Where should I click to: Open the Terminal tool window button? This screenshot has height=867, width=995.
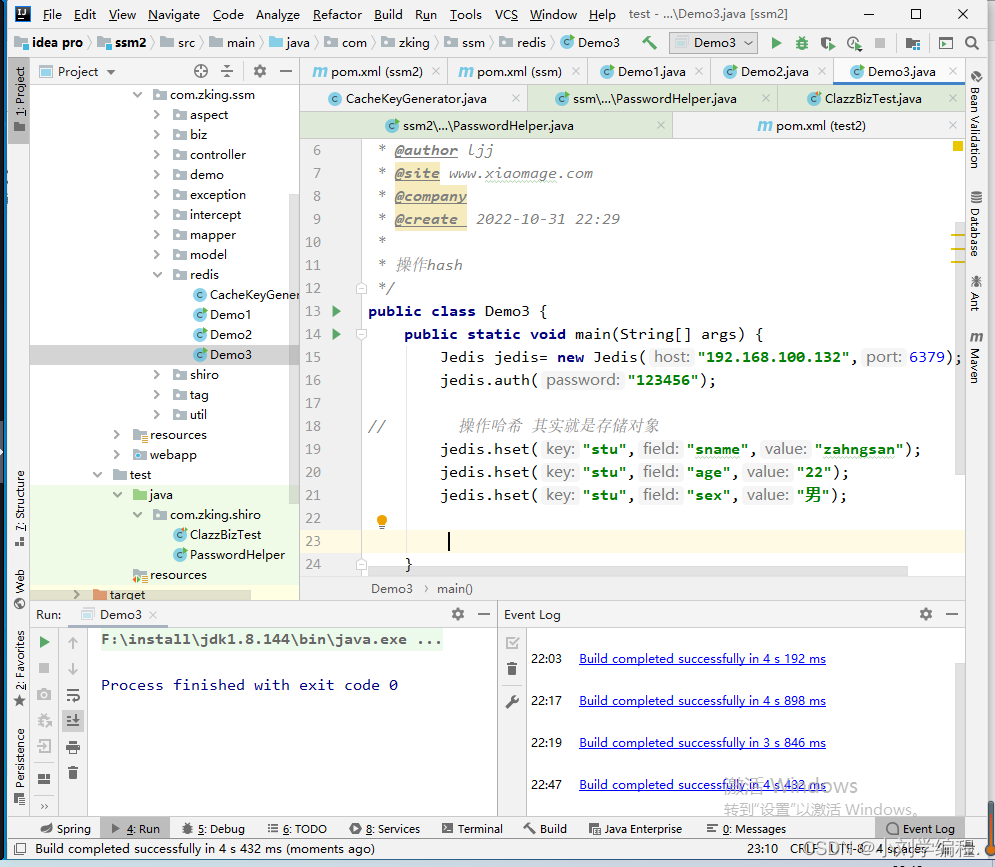tap(471, 829)
